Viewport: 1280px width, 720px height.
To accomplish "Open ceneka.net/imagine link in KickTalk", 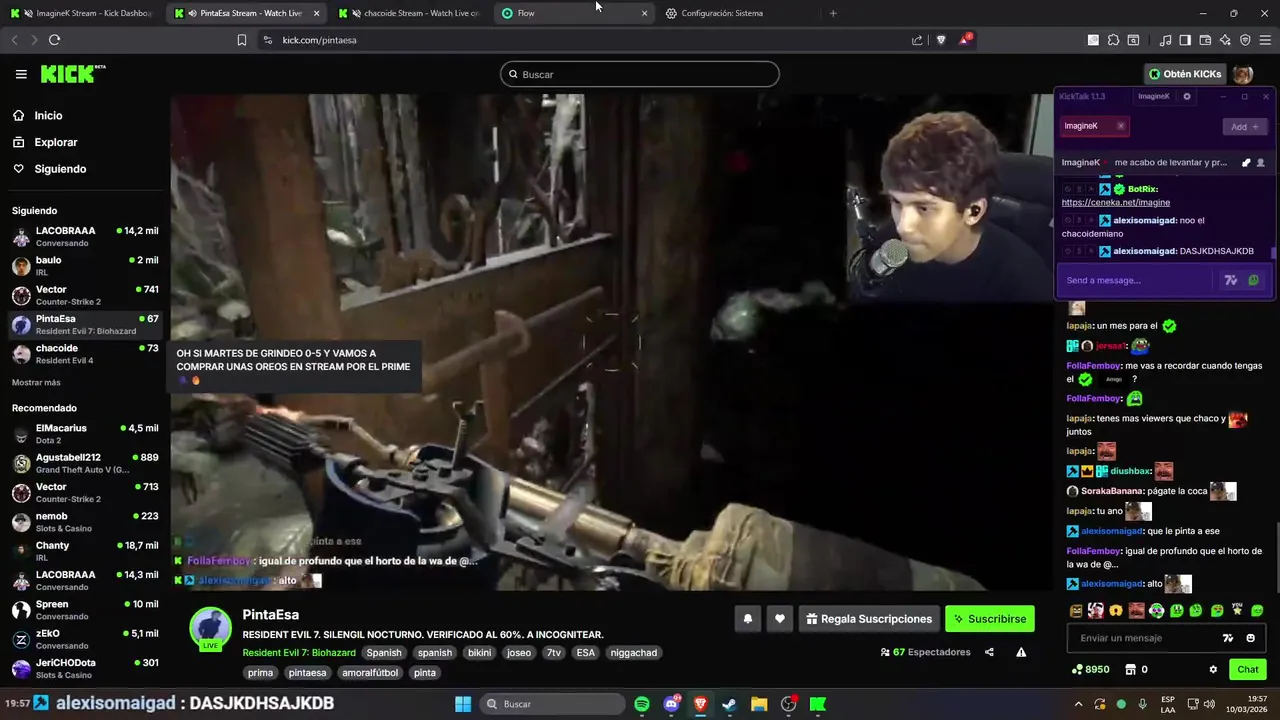I will pos(1115,202).
